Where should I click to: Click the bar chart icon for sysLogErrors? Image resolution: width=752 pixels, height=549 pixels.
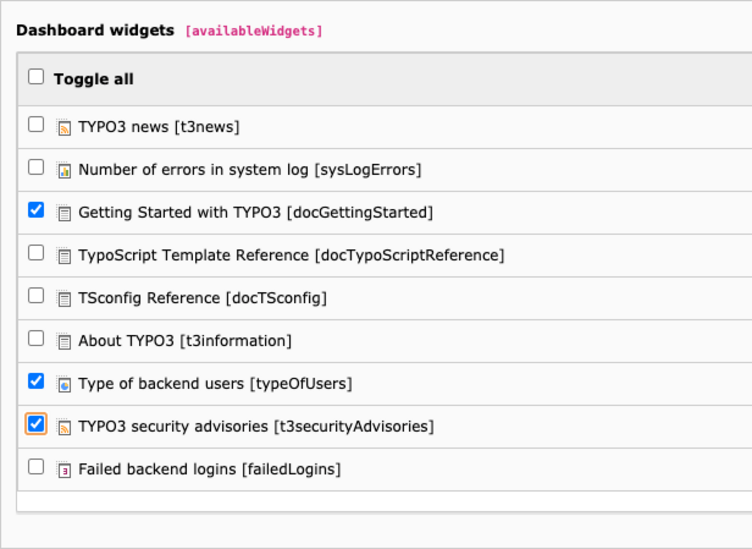click(64, 170)
